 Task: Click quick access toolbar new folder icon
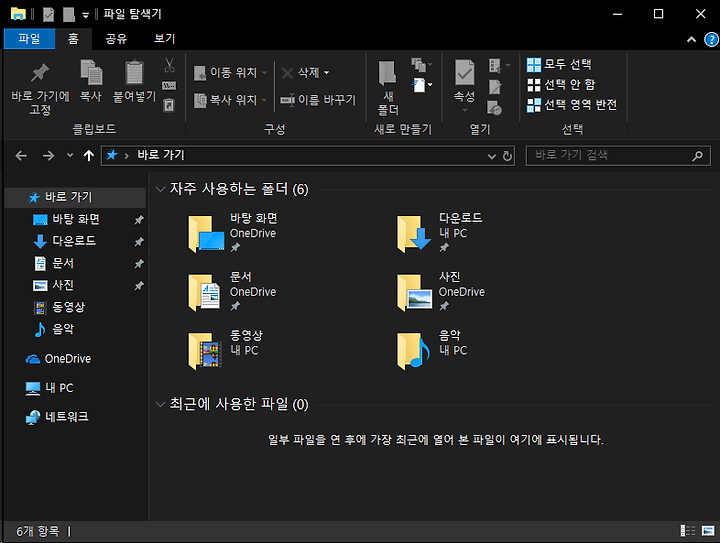click(68, 15)
